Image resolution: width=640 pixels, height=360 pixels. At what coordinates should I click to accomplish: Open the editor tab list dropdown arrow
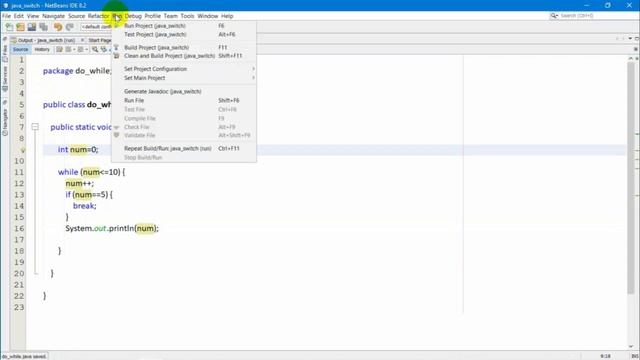(630, 38)
